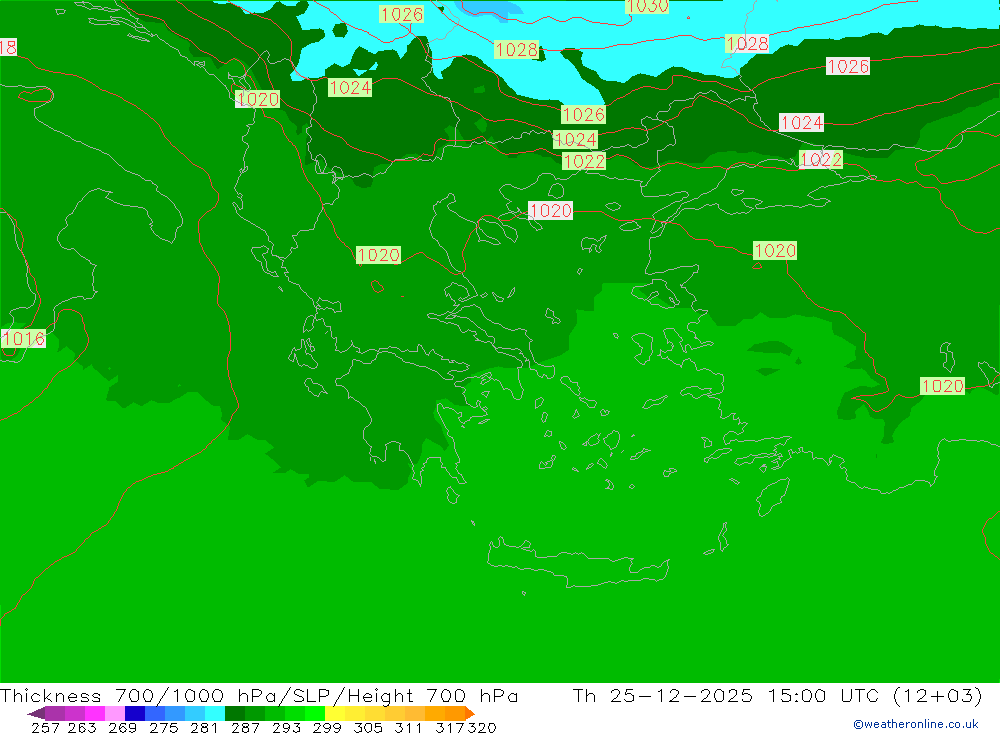Click the legend value 299
The height and width of the screenshot is (733, 1000).
[x=327, y=727]
